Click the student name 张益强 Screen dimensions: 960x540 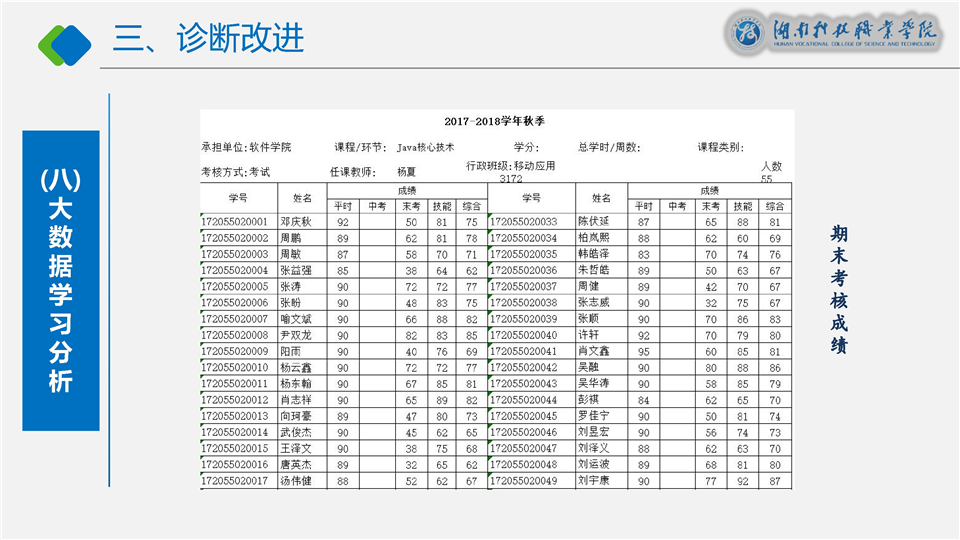point(296,270)
